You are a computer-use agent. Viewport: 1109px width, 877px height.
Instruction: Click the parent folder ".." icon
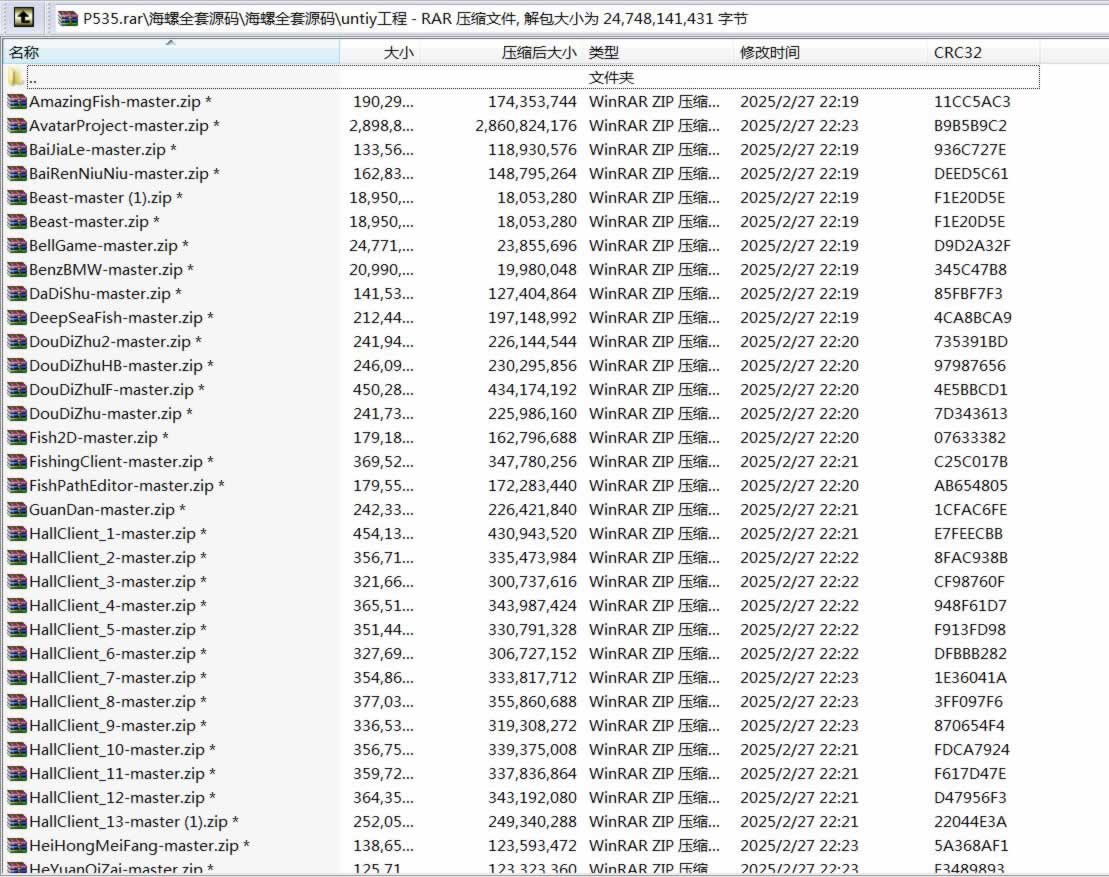[x=16, y=78]
